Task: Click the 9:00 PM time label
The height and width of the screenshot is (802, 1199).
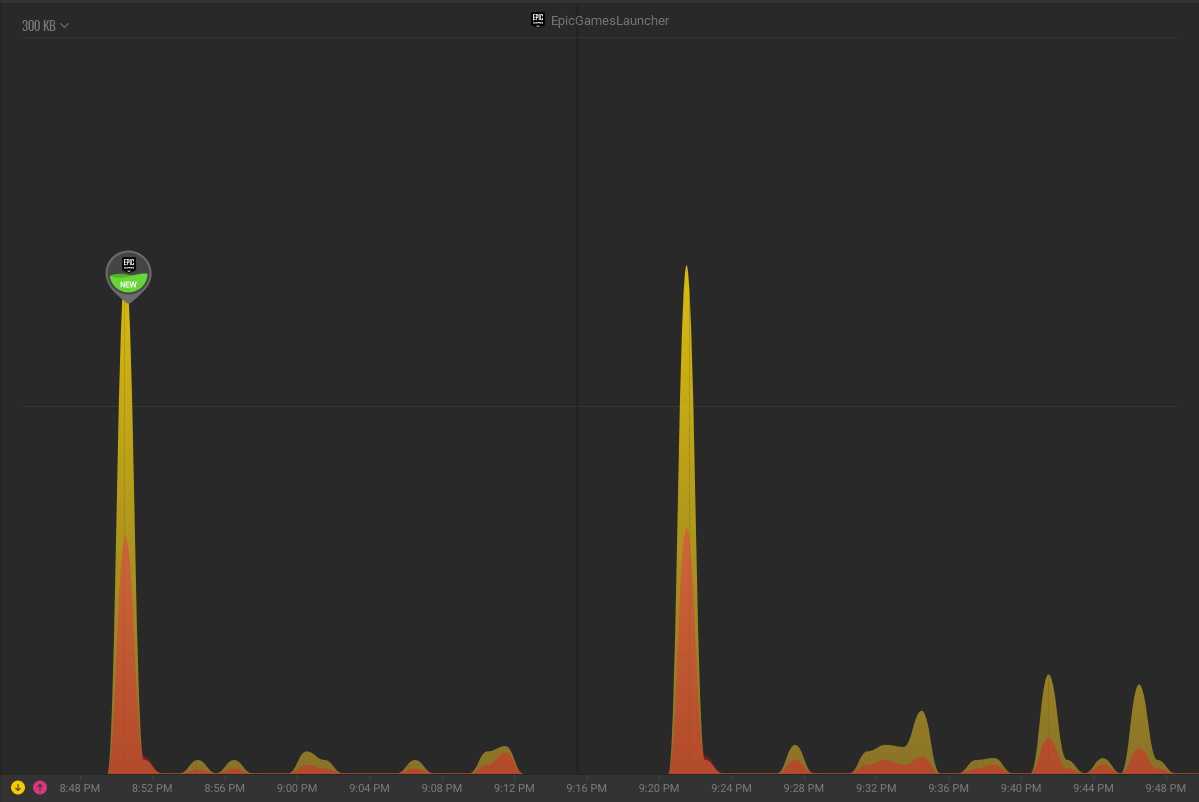Action: [297, 788]
